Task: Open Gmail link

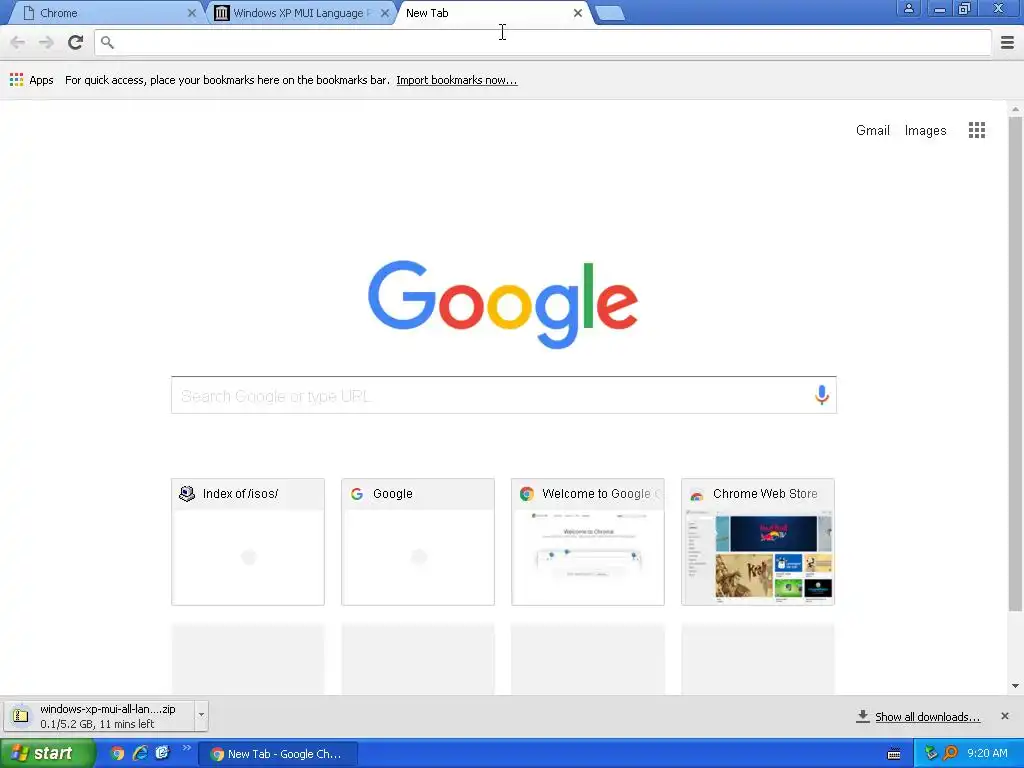Action: pyautogui.click(x=872, y=130)
